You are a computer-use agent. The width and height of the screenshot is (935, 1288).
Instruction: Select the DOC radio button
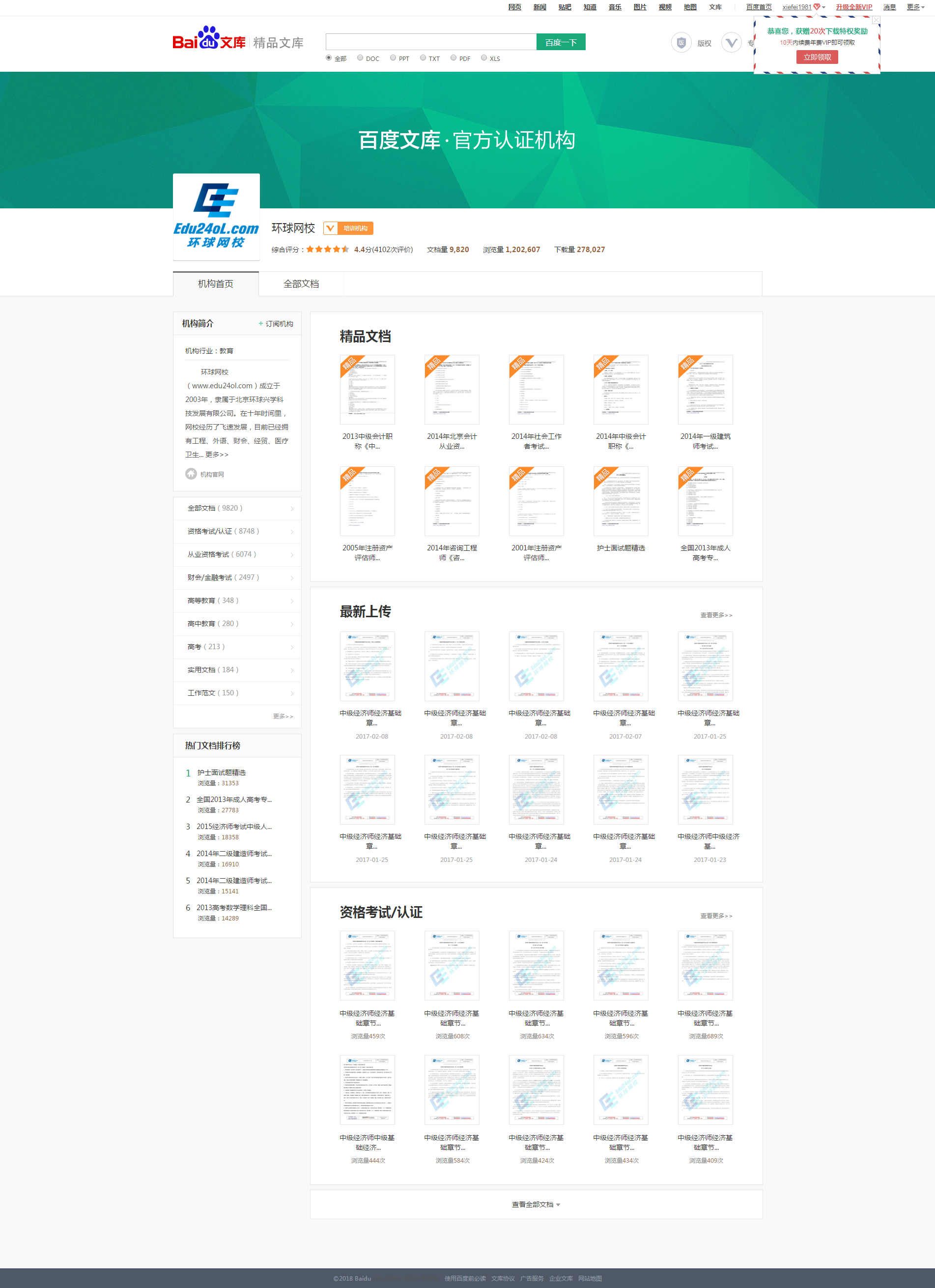point(360,58)
